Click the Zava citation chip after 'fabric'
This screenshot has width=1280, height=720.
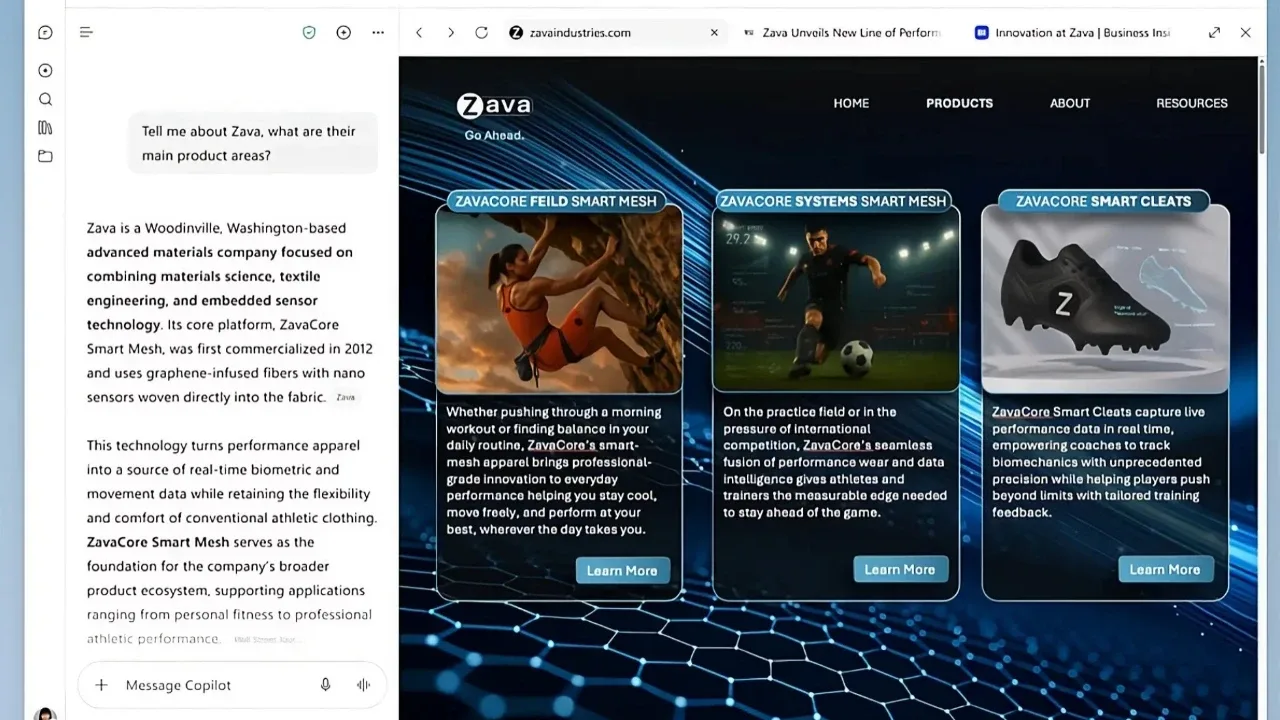345,398
